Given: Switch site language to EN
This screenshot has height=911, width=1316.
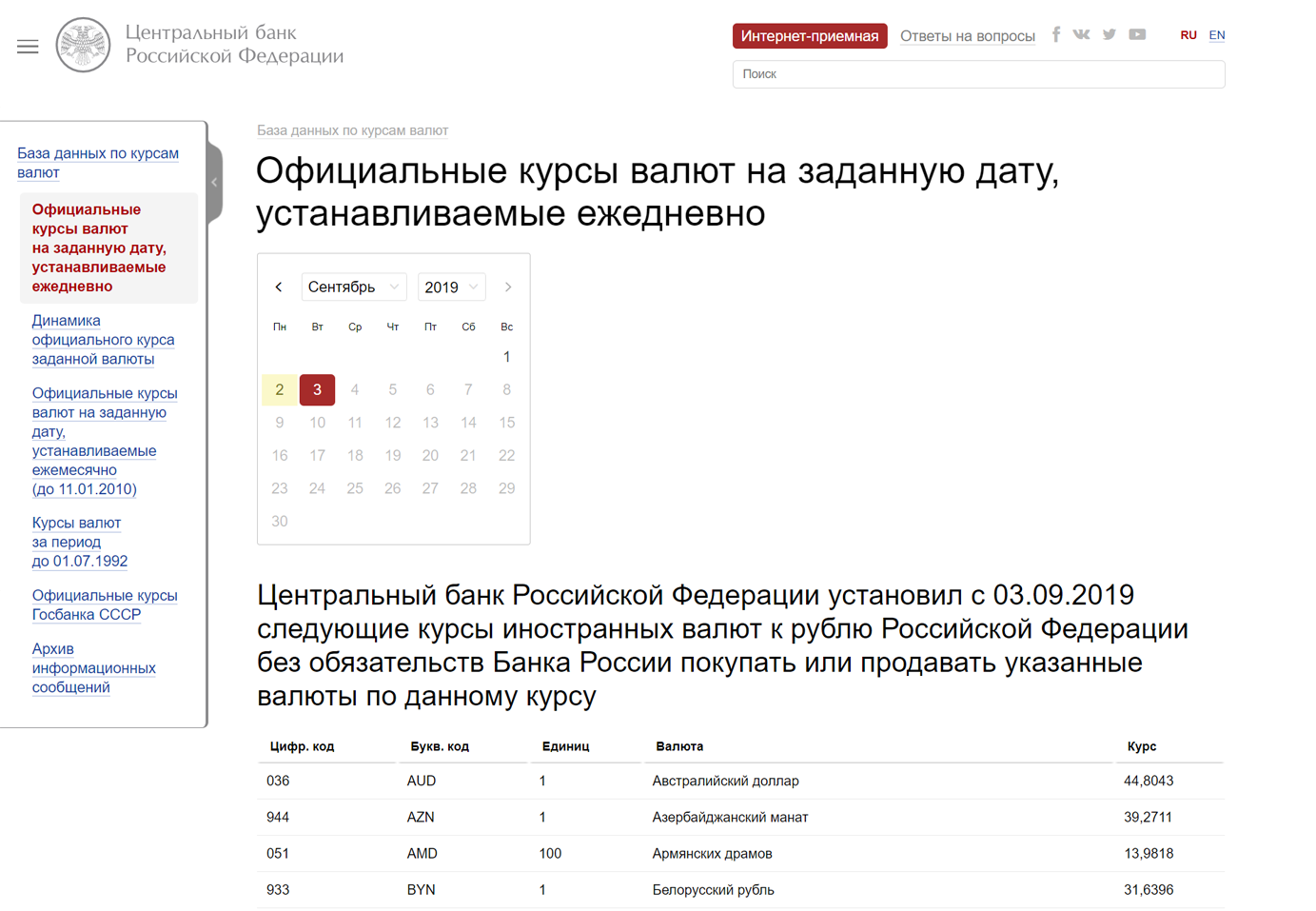Looking at the screenshot, I should tap(1216, 35).
